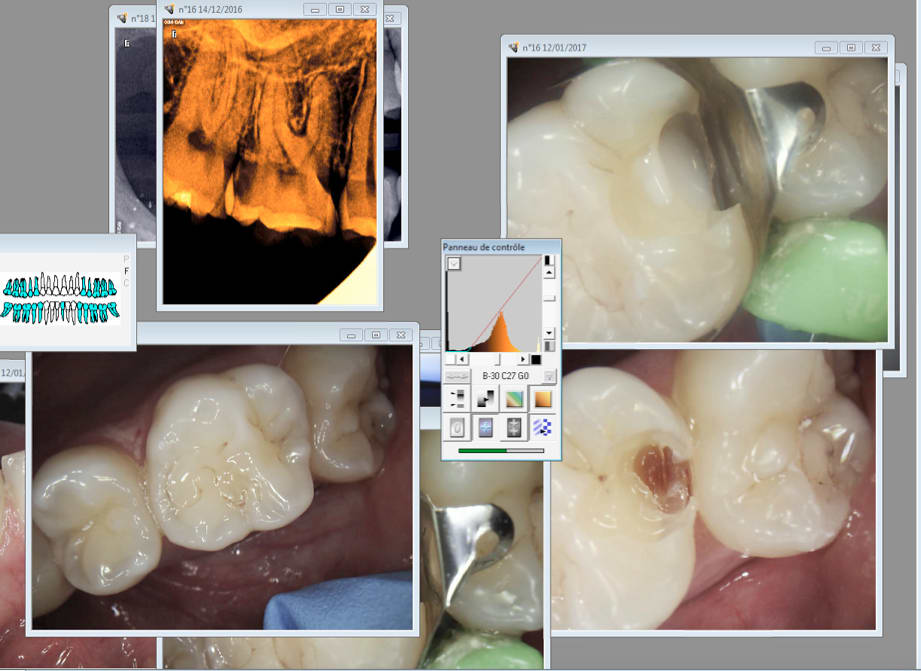Toggle the checkbox in the histogram corner
Screen dimensions: 921x671
454,263
